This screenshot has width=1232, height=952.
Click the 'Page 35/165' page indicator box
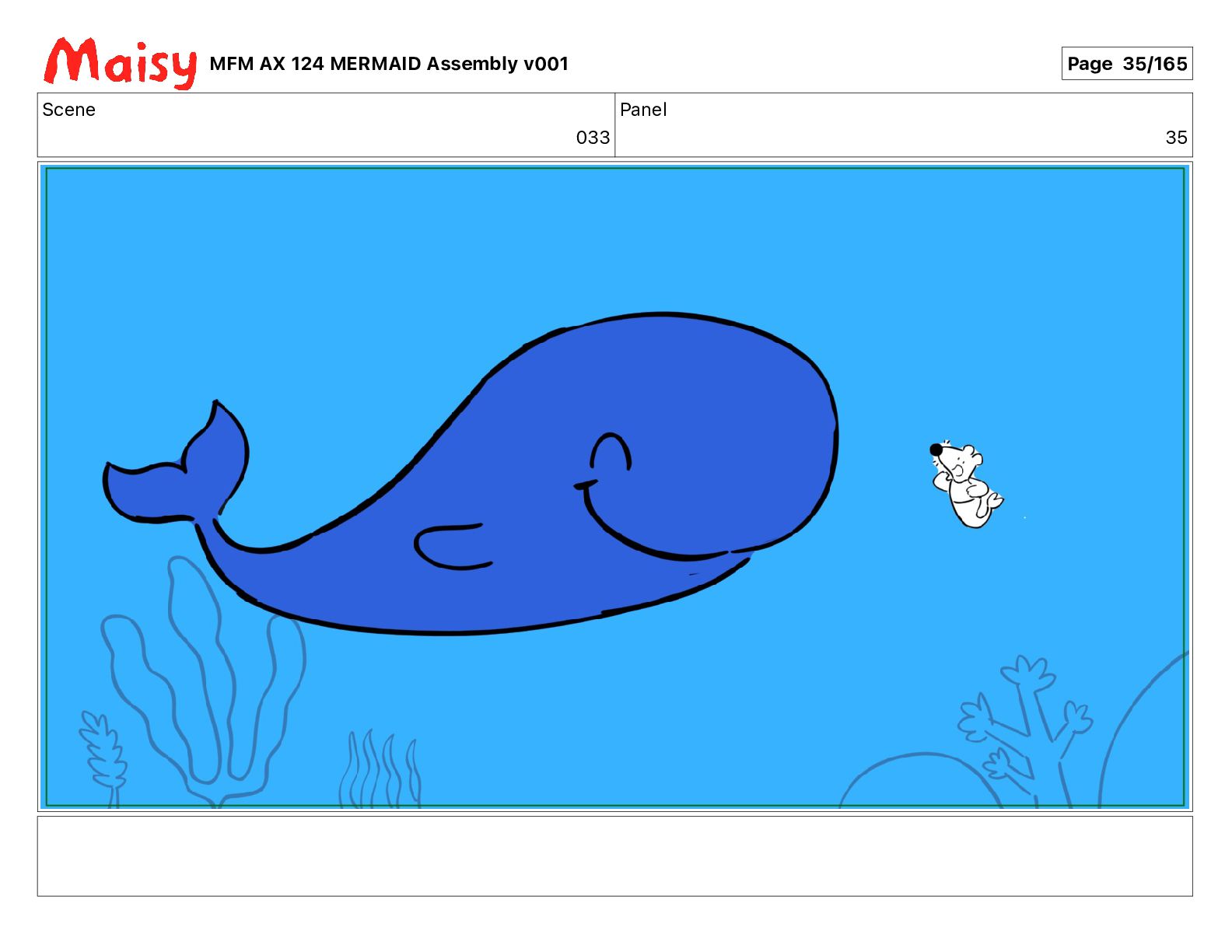point(1127,64)
